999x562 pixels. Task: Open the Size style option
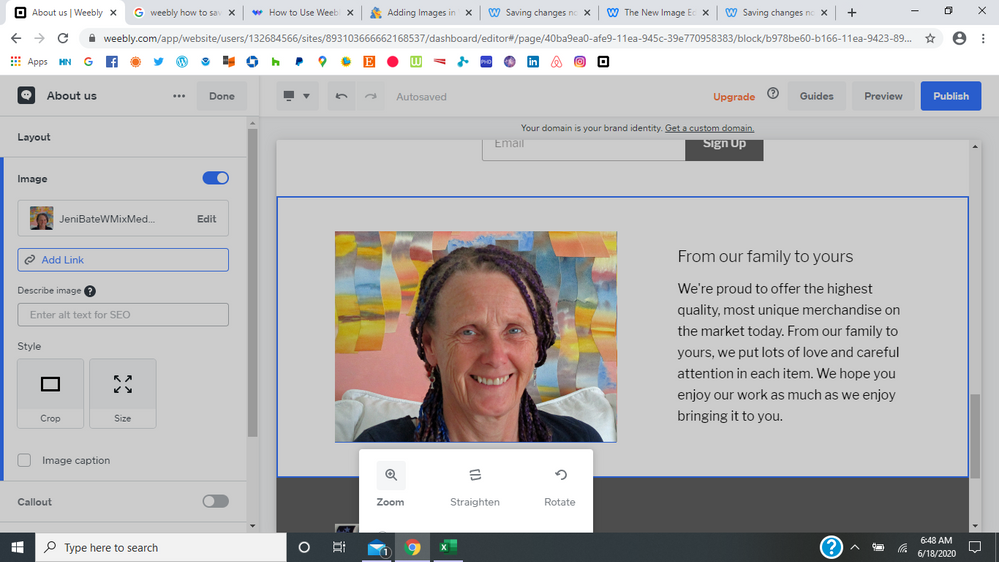pos(123,394)
